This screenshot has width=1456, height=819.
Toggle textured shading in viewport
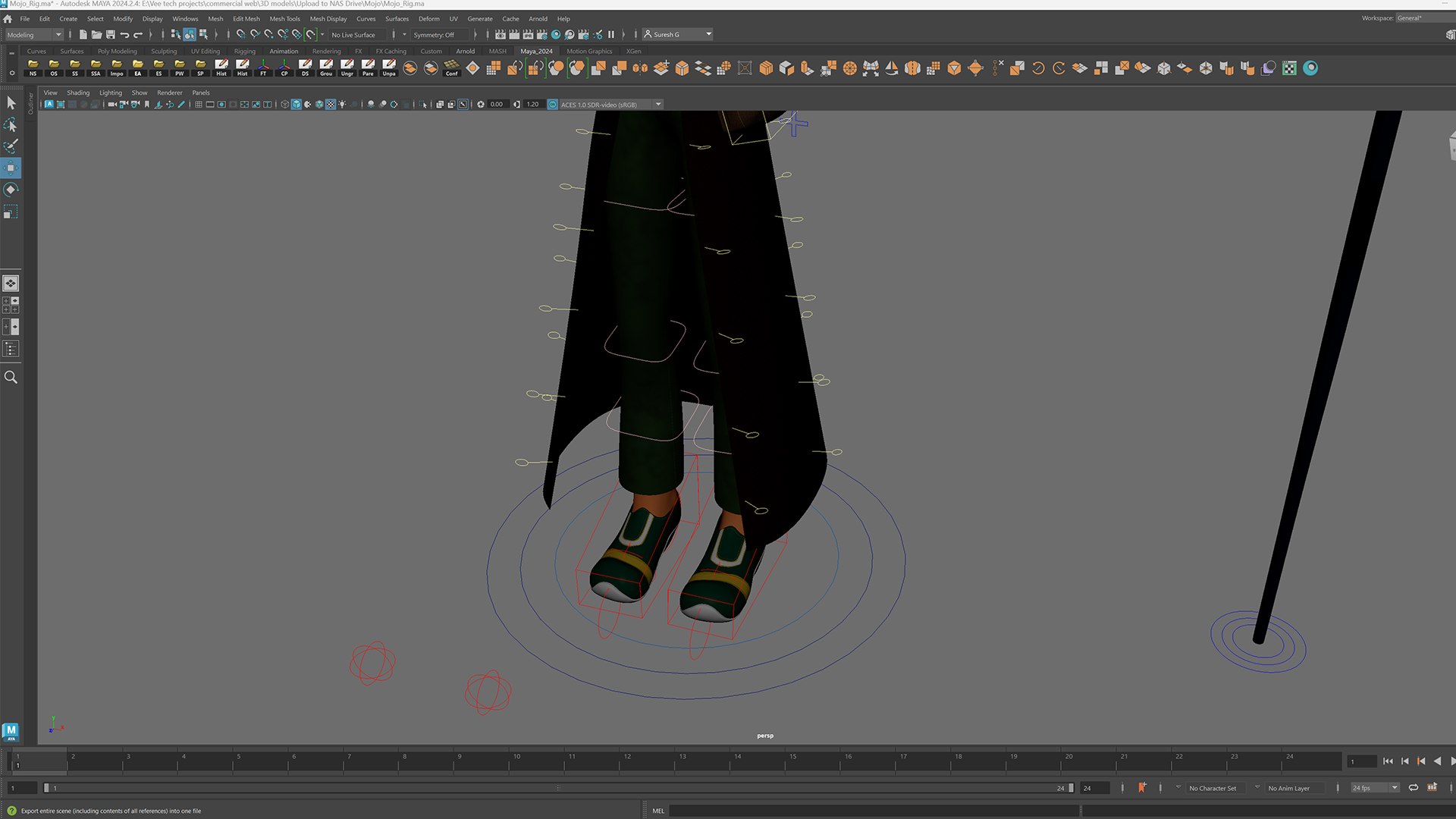pyautogui.click(x=331, y=105)
